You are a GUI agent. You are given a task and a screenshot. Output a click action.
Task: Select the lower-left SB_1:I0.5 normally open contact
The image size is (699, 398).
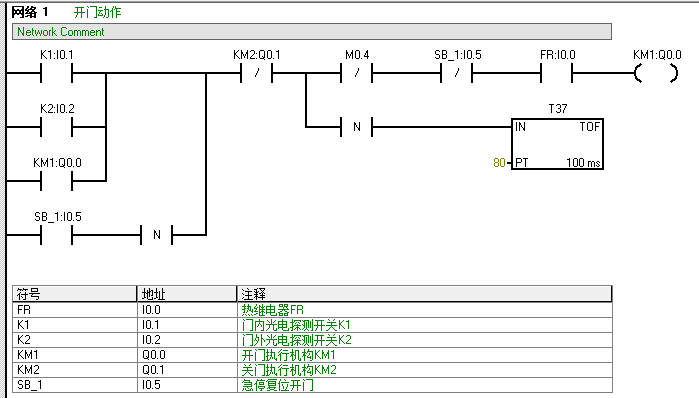point(57,235)
